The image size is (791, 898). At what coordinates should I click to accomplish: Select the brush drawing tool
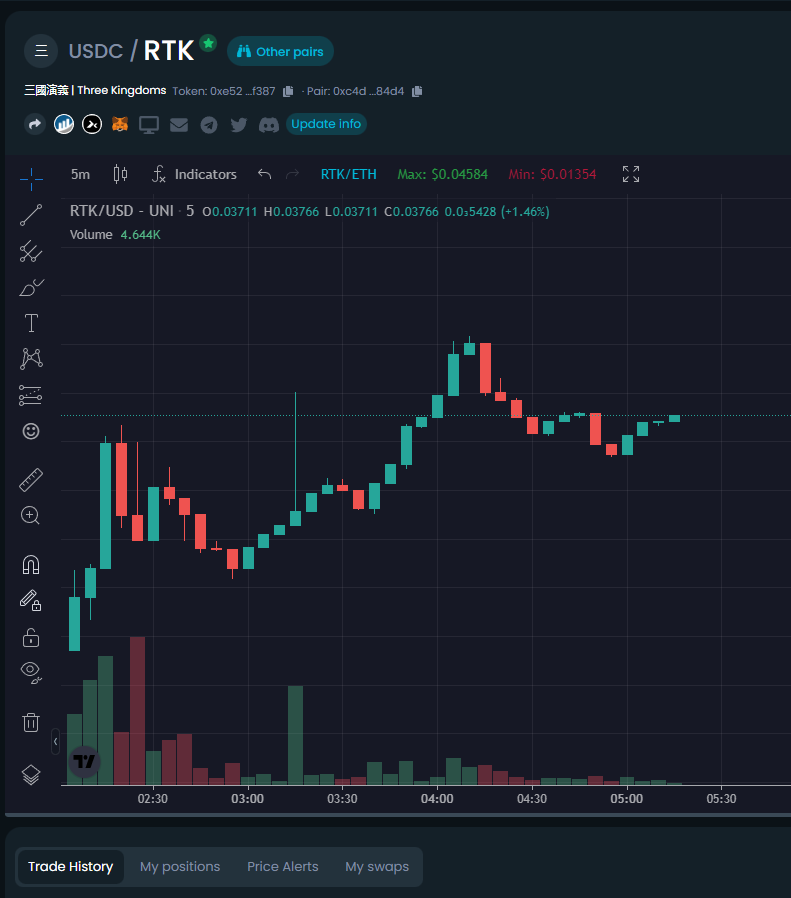pyautogui.click(x=31, y=287)
